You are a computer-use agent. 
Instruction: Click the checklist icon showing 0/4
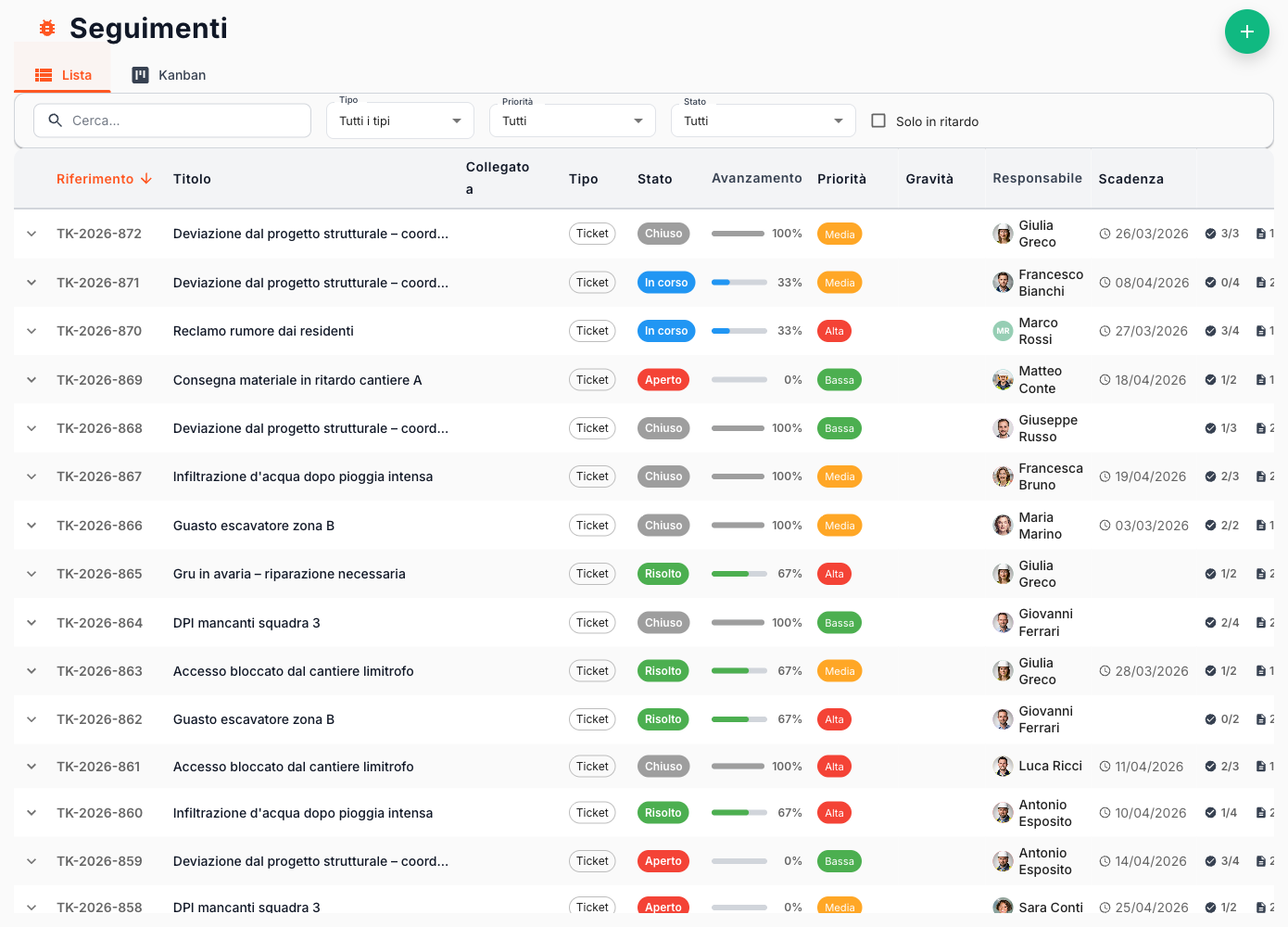coord(1210,283)
